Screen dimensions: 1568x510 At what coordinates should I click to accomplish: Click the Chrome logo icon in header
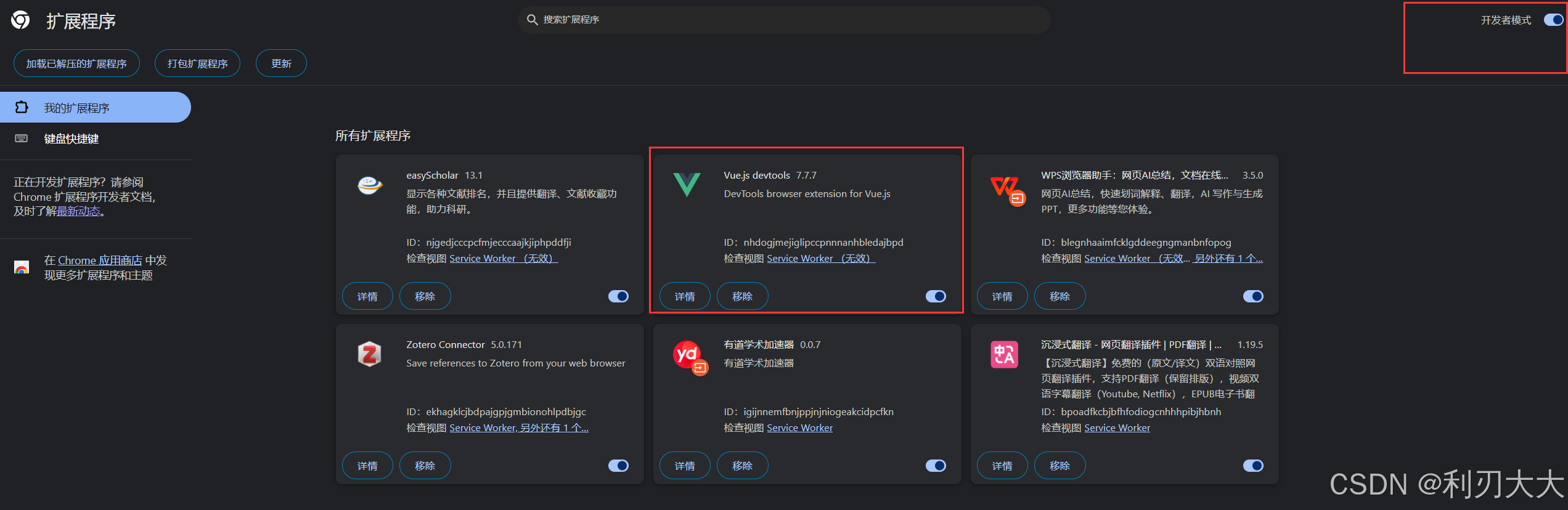click(x=20, y=20)
